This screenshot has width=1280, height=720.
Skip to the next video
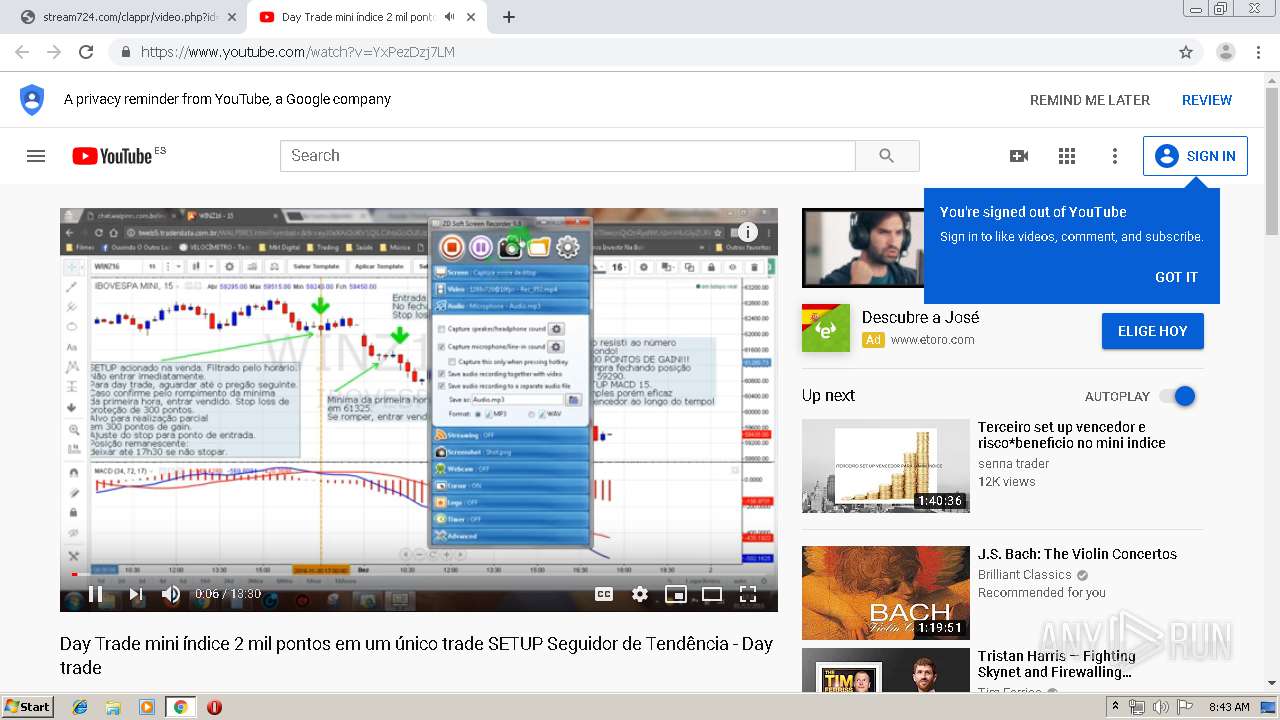click(135, 594)
